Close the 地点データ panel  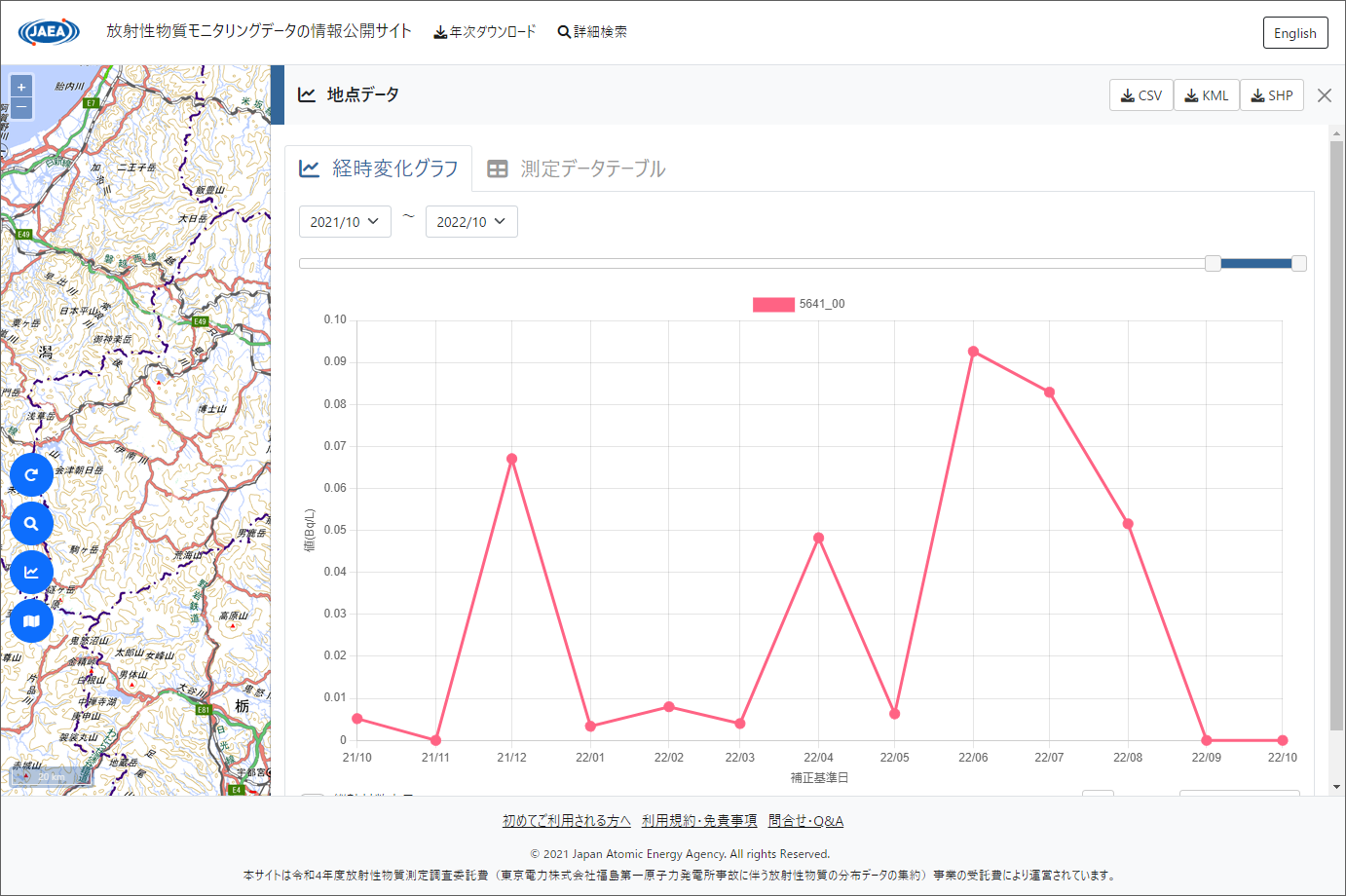(x=1324, y=95)
